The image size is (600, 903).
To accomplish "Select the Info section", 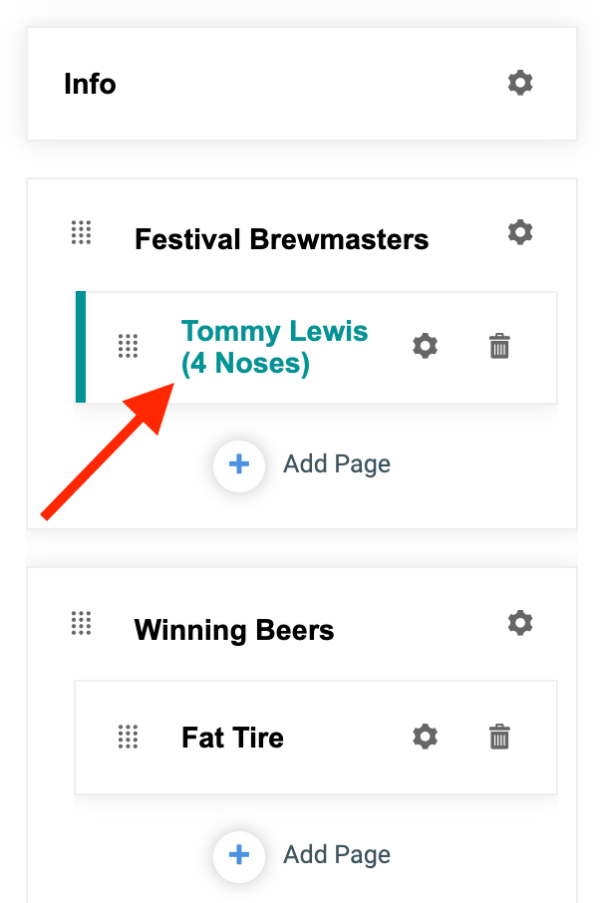I will pos(90,84).
